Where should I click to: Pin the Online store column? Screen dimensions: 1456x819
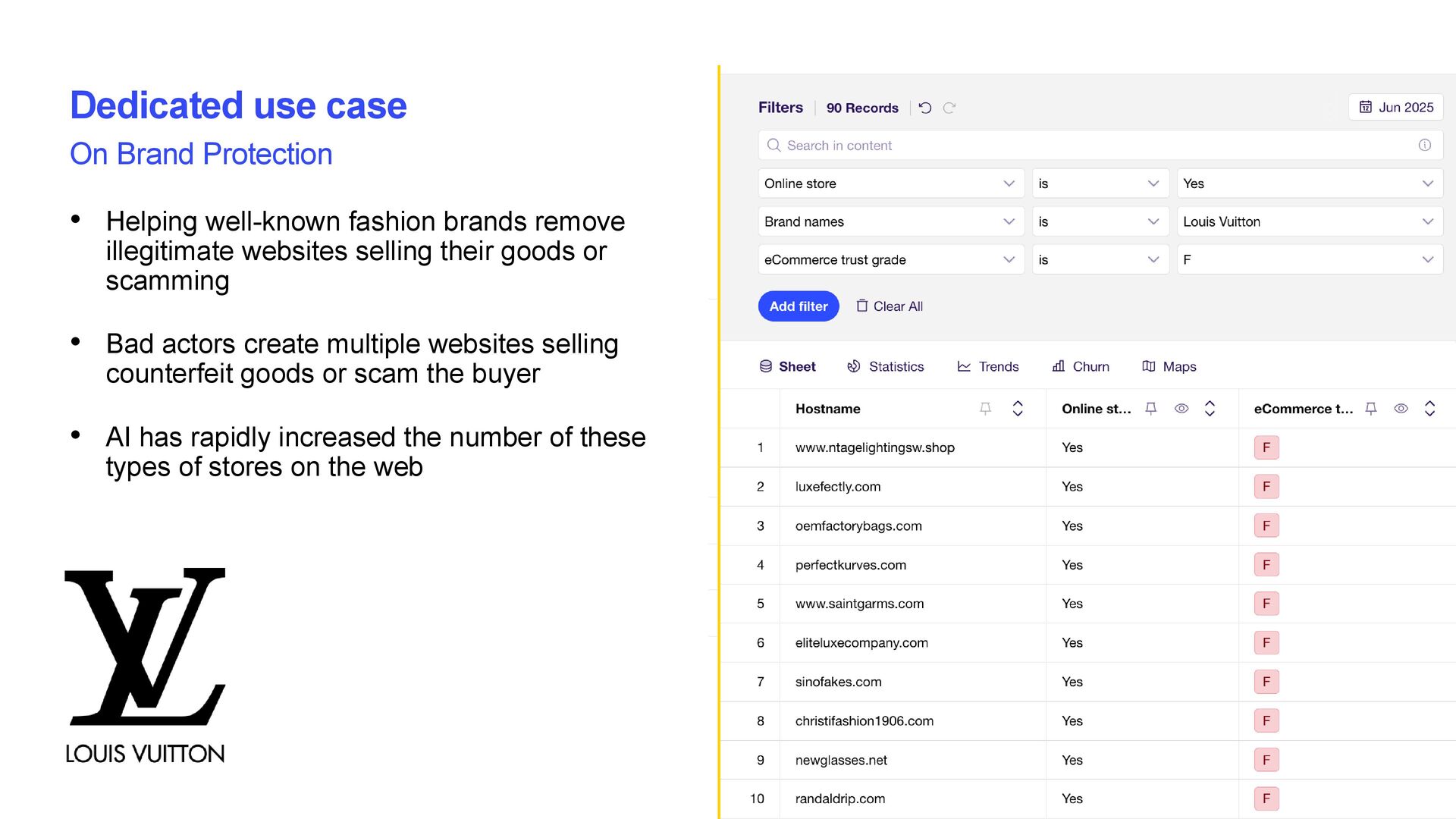pos(1150,409)
